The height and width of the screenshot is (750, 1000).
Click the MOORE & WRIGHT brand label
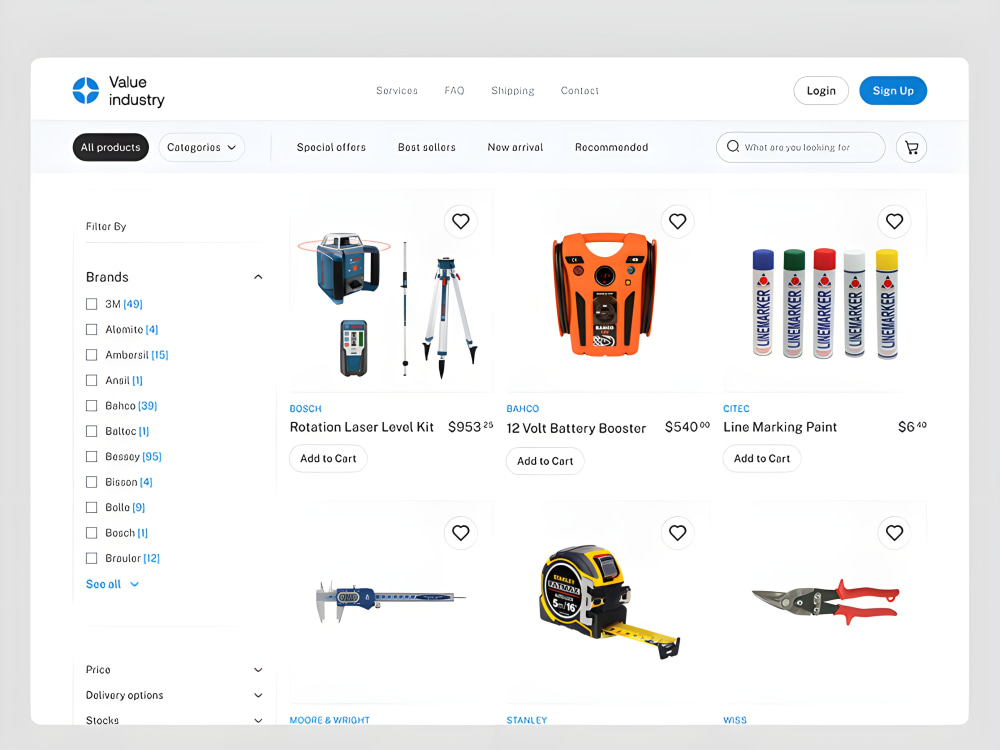(330, 720)
